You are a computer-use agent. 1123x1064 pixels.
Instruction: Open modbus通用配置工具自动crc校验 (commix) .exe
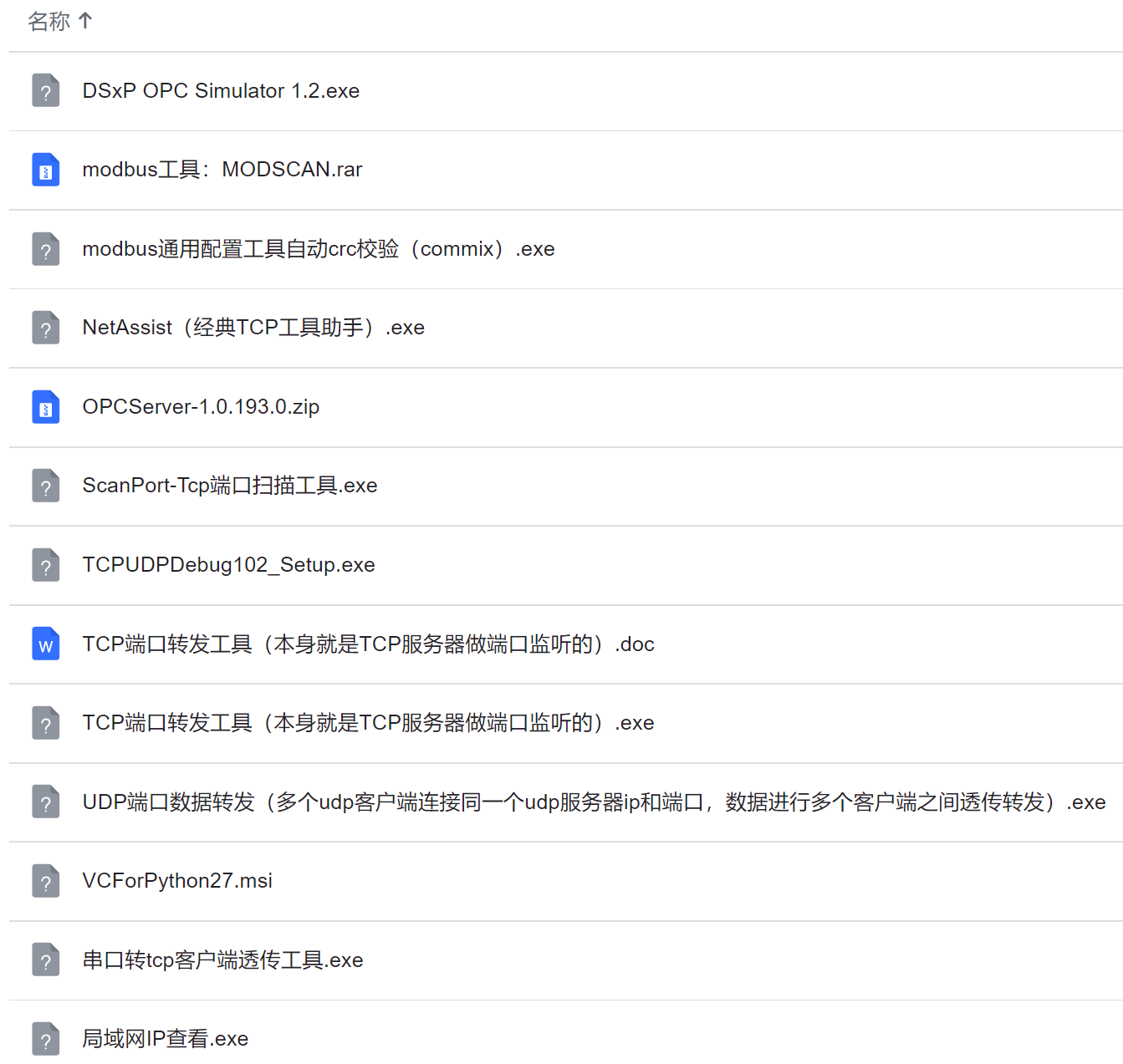(318, 249)
